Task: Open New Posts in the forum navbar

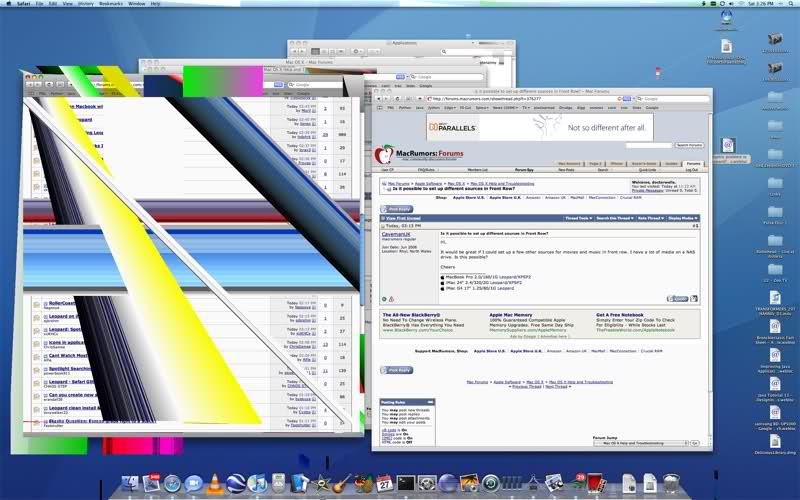Action: [566, 170]
